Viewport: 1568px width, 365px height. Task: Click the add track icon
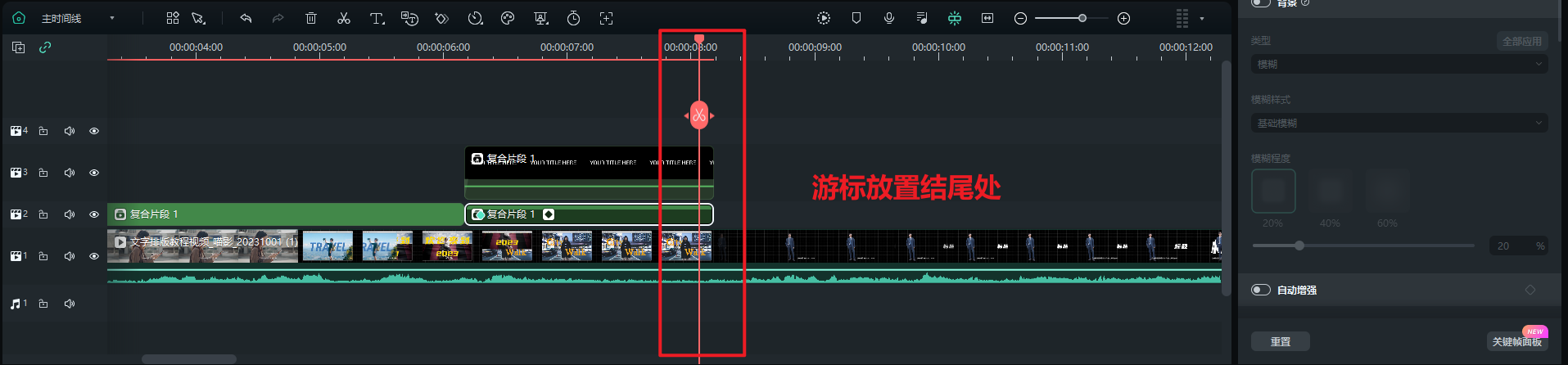pos(18,47)
